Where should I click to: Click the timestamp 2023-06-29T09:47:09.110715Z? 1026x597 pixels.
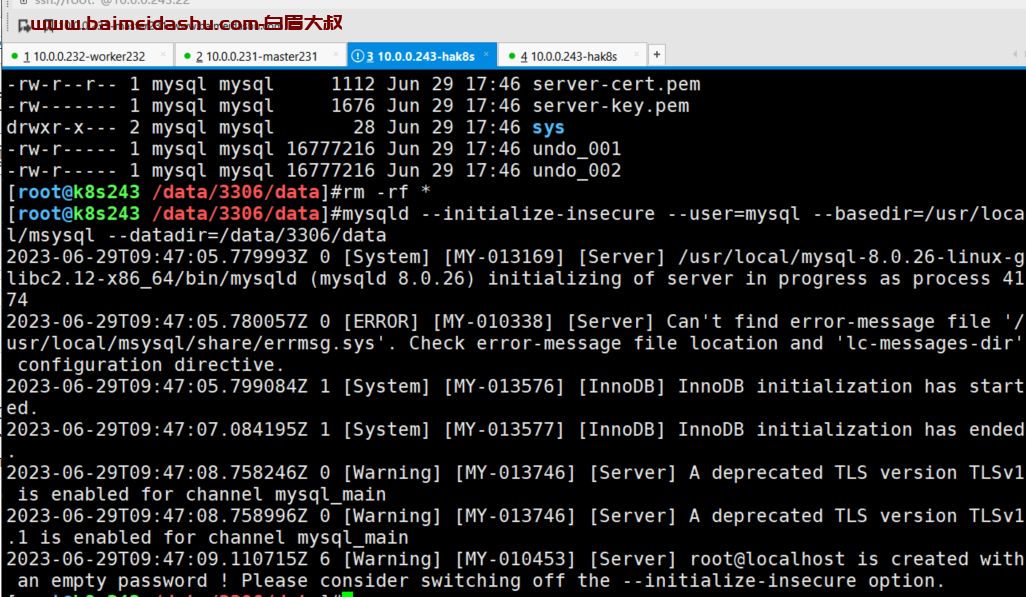click(157, 560)
